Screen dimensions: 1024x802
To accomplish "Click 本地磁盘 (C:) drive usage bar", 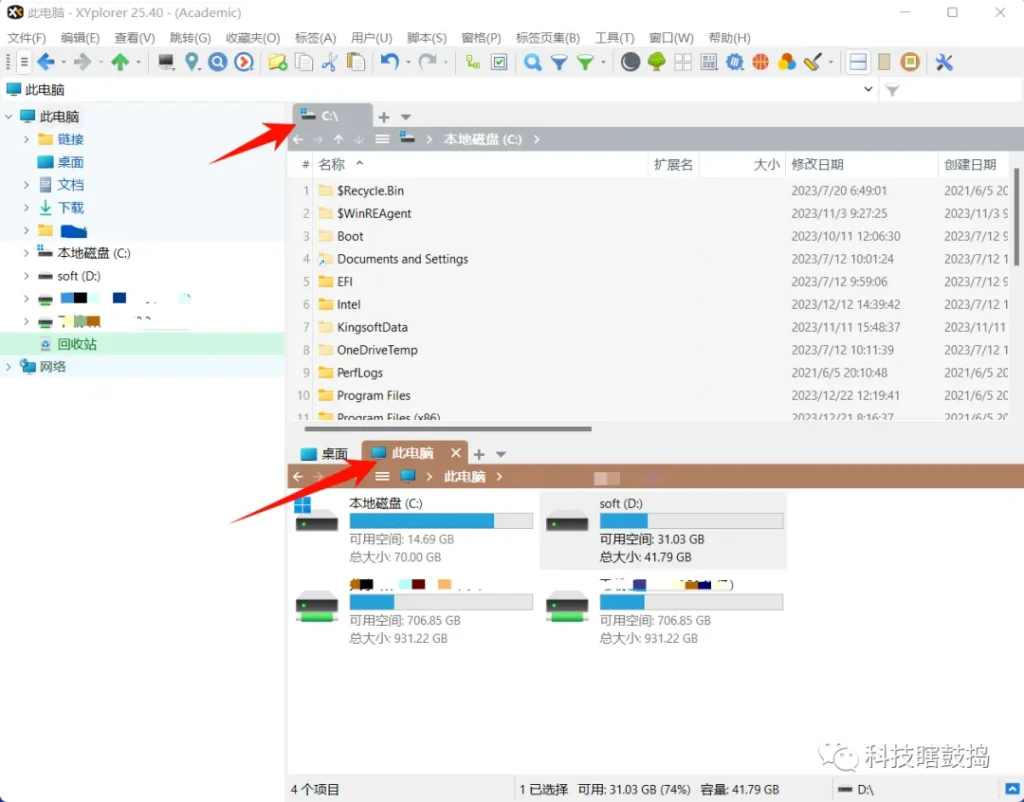I will (441, 521).
